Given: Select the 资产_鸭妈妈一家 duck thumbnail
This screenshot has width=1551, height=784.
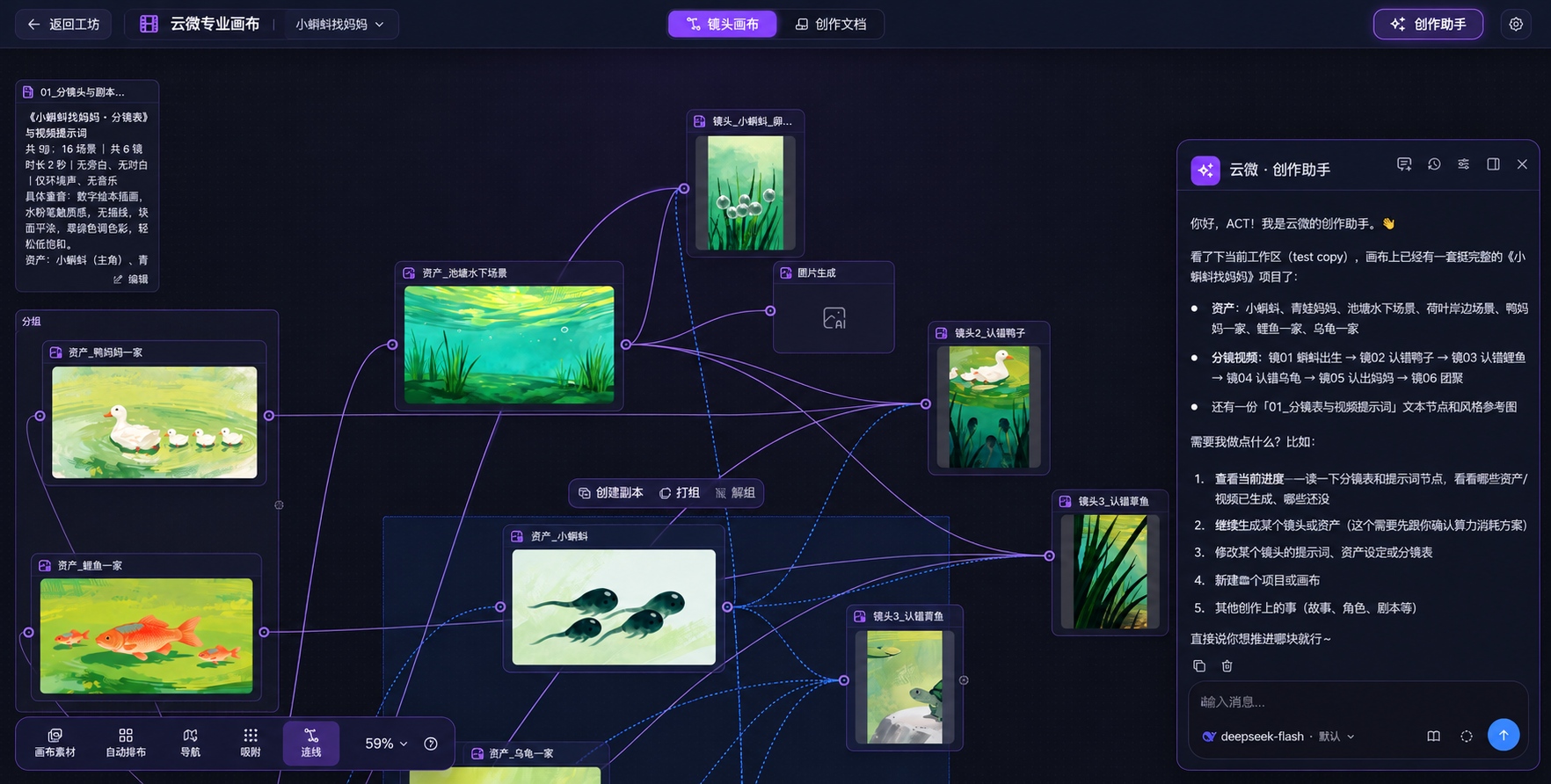Looking at the screenshot, I should 155,423.
